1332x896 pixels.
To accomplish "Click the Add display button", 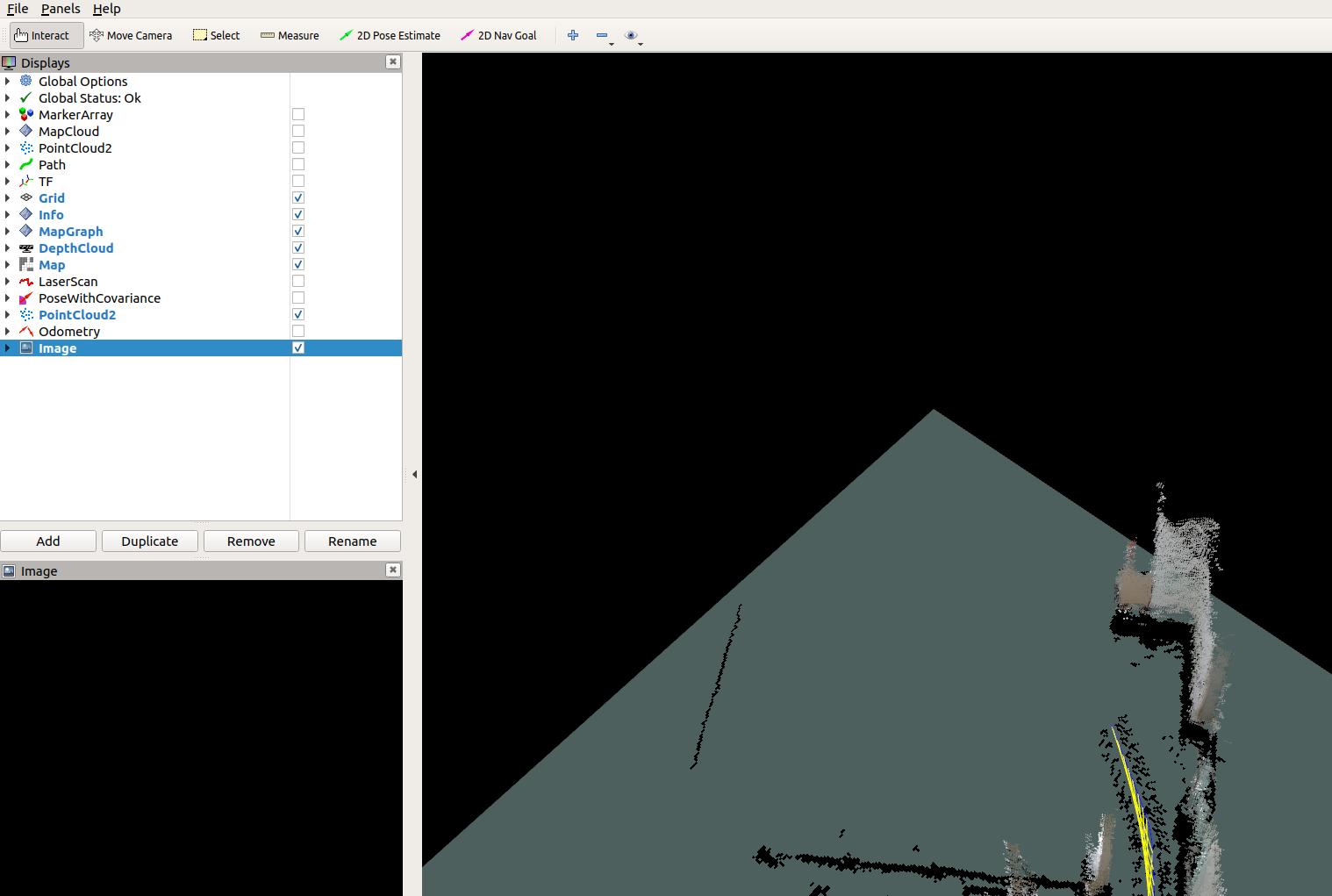I will (x=48, y=541).
